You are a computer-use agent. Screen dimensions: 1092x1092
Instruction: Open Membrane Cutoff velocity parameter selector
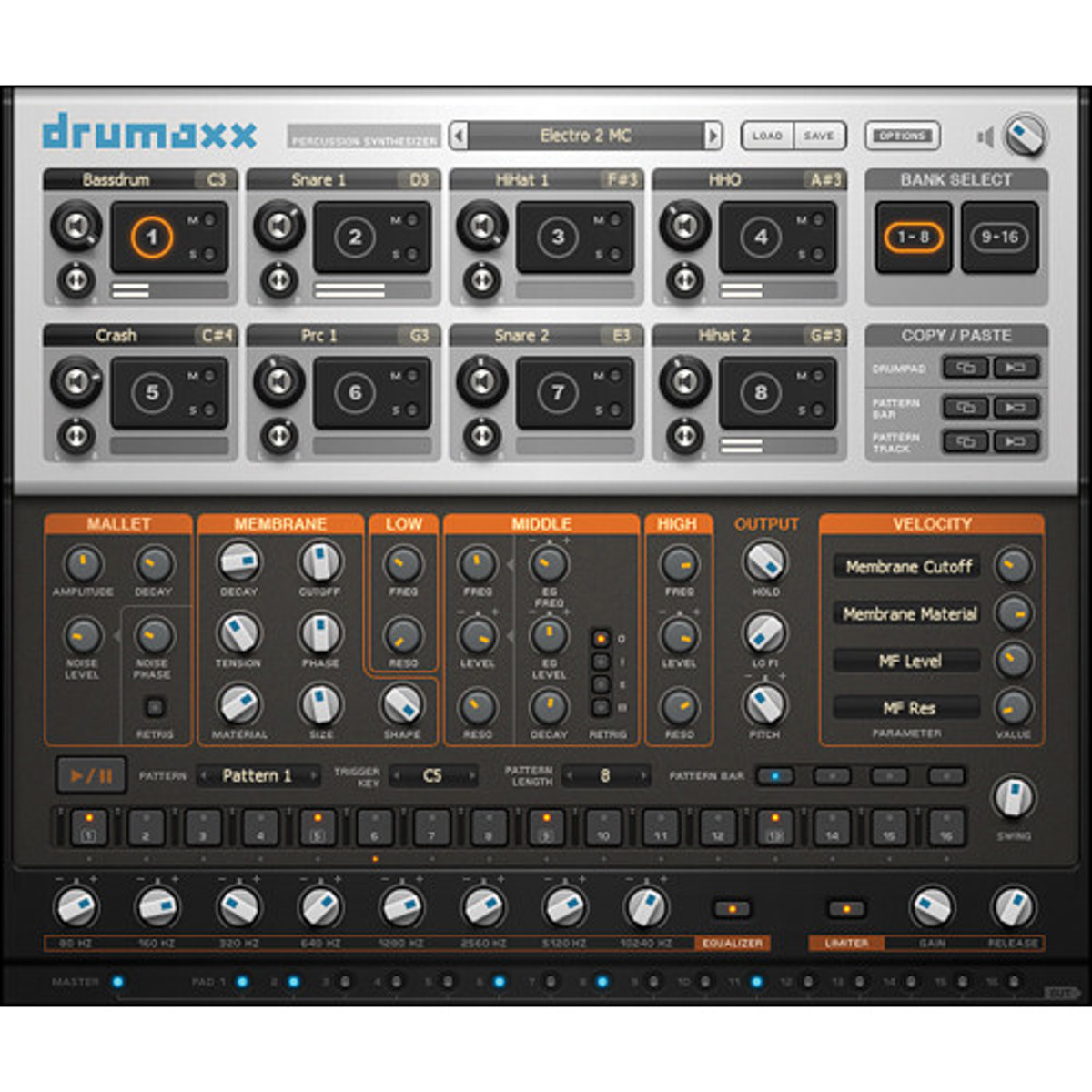pos(908,567)
